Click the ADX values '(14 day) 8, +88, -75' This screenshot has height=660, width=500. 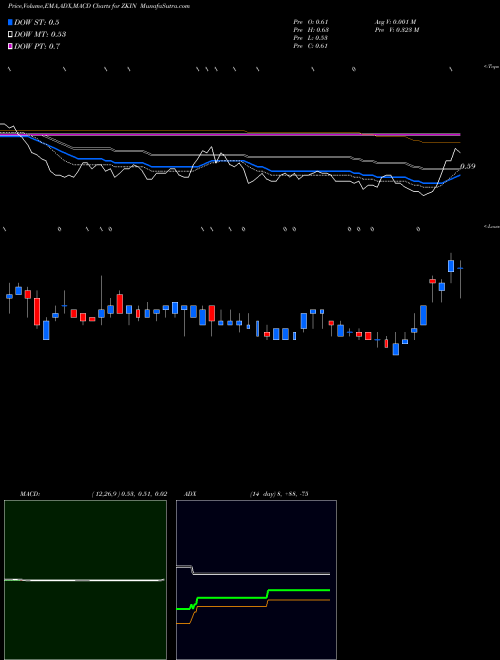tap(279, 494)
